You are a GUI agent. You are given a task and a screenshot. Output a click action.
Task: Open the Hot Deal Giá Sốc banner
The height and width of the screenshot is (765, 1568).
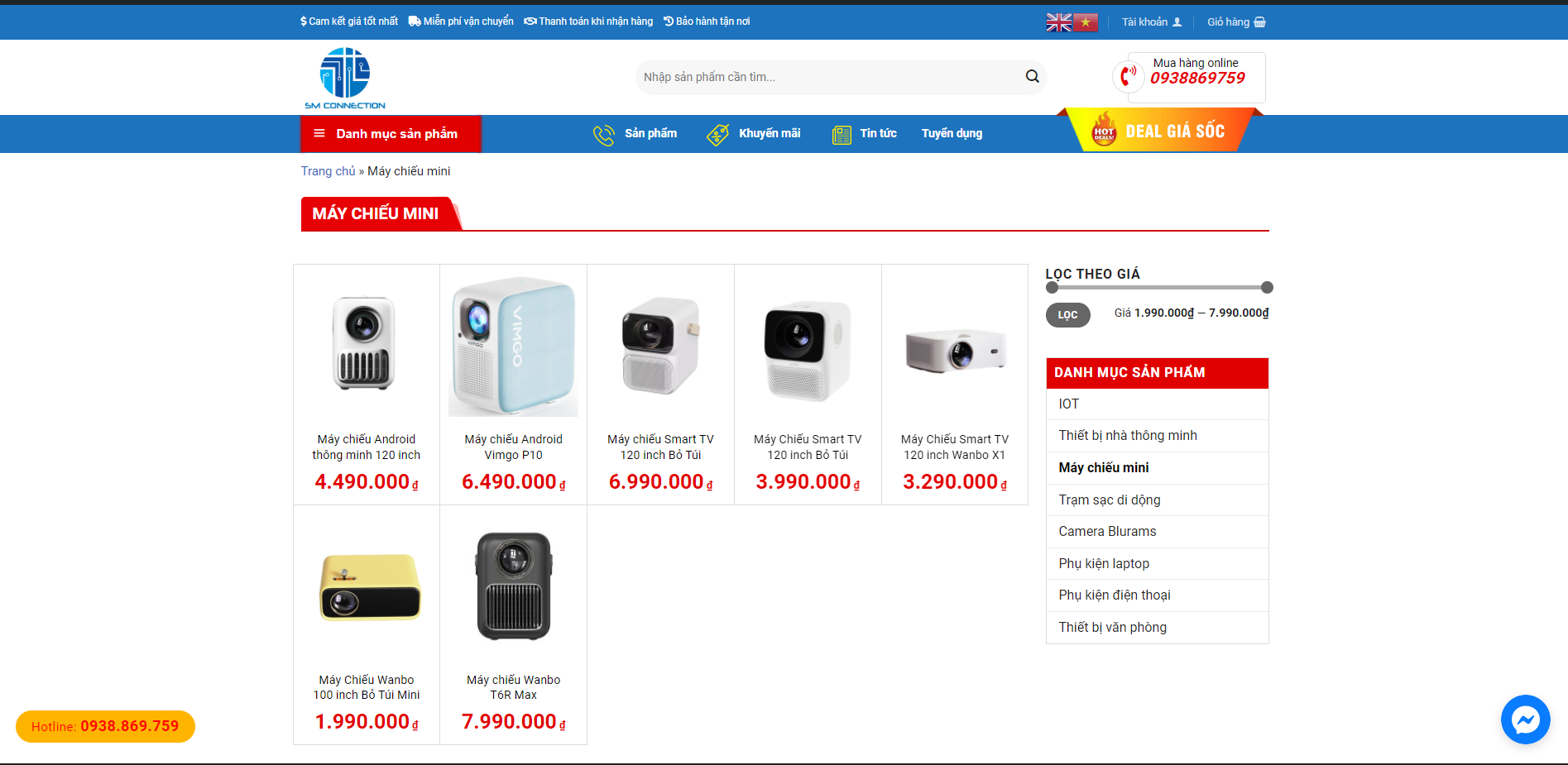[1159, 131]
